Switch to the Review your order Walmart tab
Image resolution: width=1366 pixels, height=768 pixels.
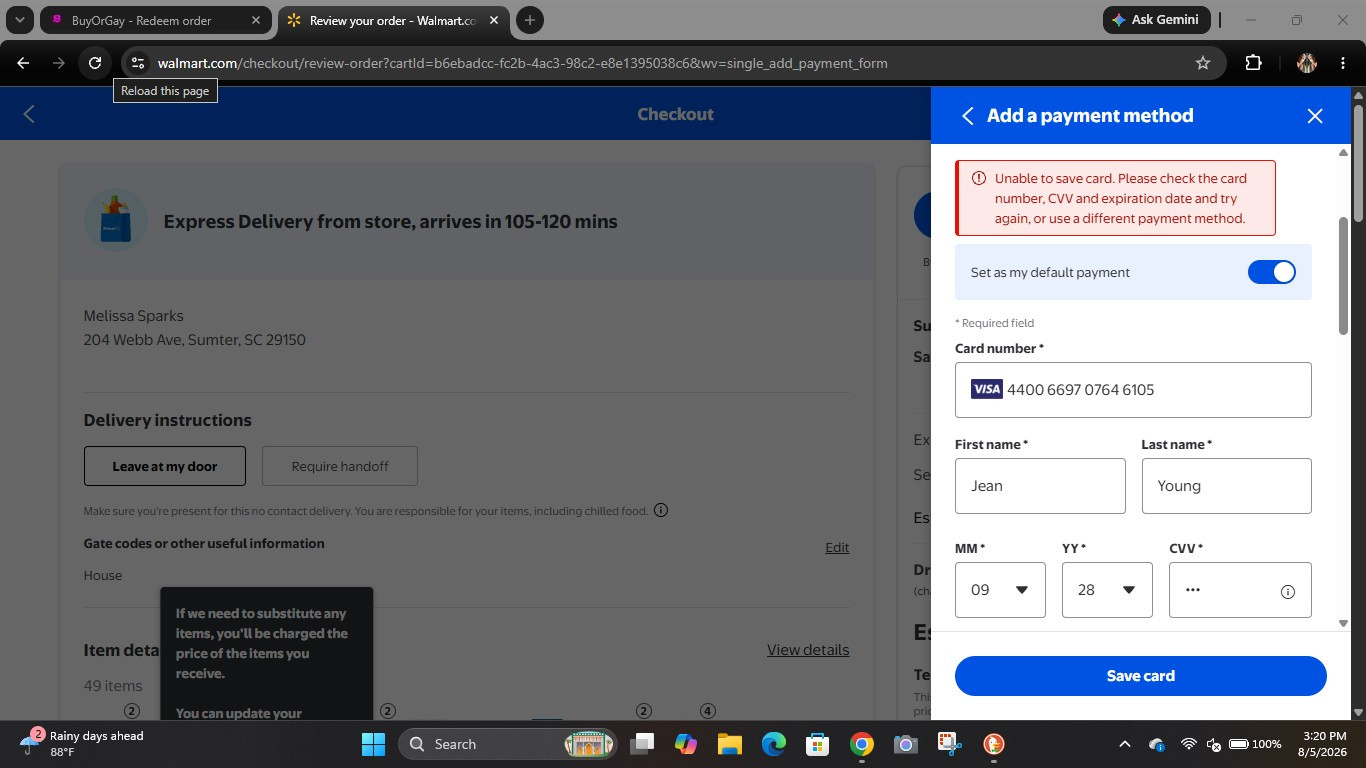[392, 20]
